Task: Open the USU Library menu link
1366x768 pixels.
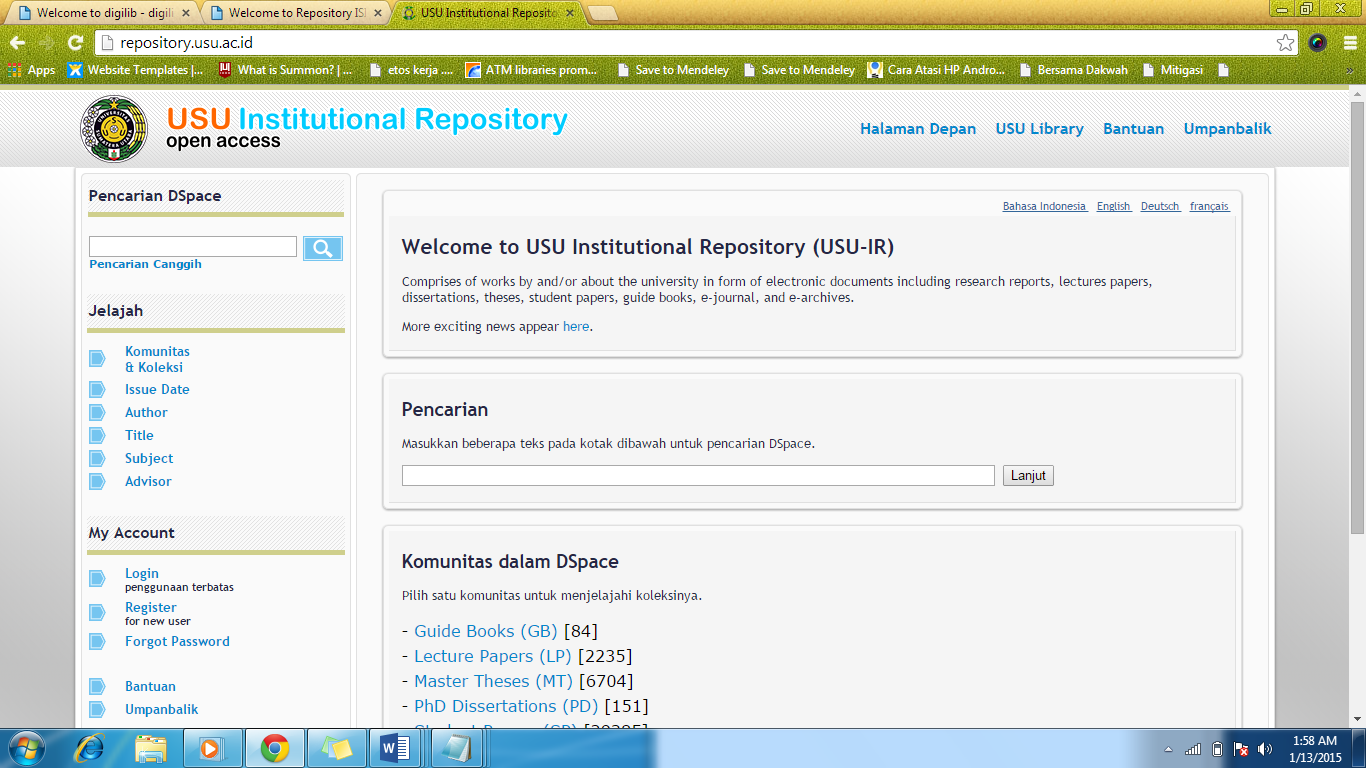Action: click(x=1039, y=129)
